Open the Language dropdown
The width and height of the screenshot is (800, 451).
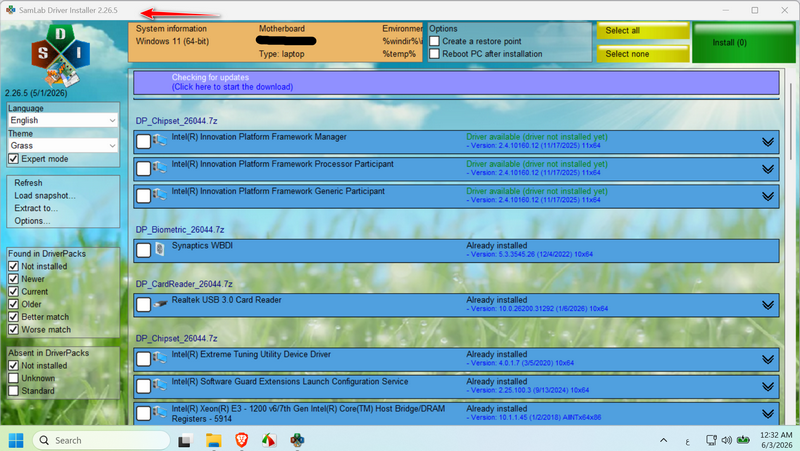63,120
